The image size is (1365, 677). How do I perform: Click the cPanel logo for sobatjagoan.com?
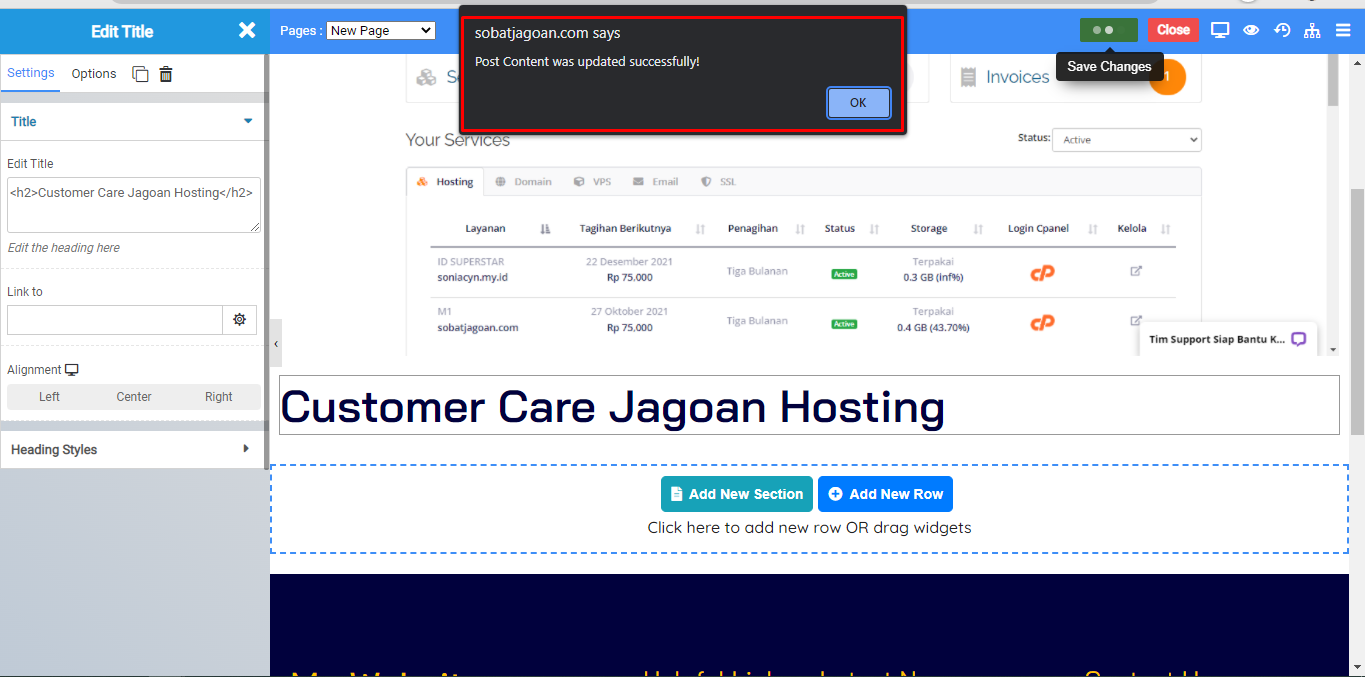pyautogui.click(x=1043, y=322)
